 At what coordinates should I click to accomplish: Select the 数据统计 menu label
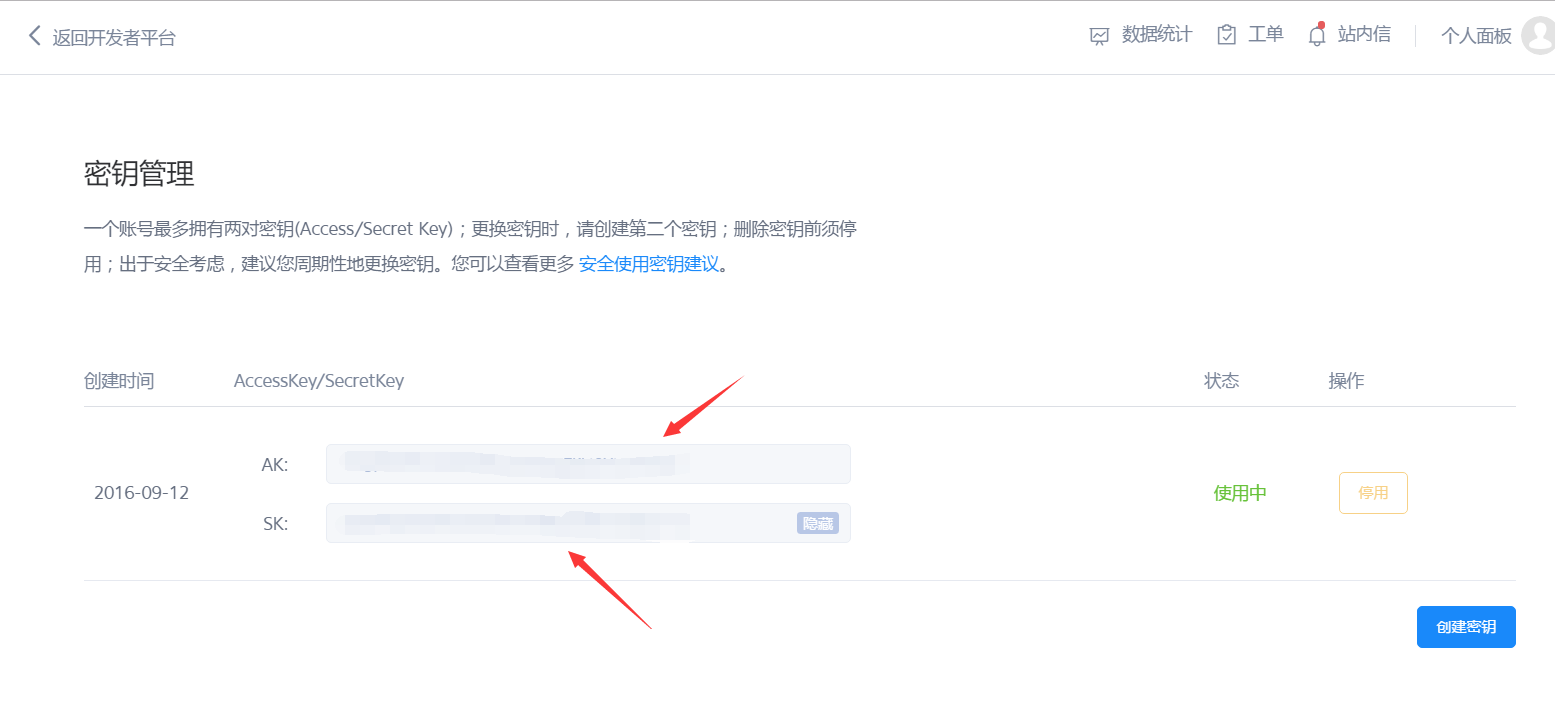(1157, 35)
